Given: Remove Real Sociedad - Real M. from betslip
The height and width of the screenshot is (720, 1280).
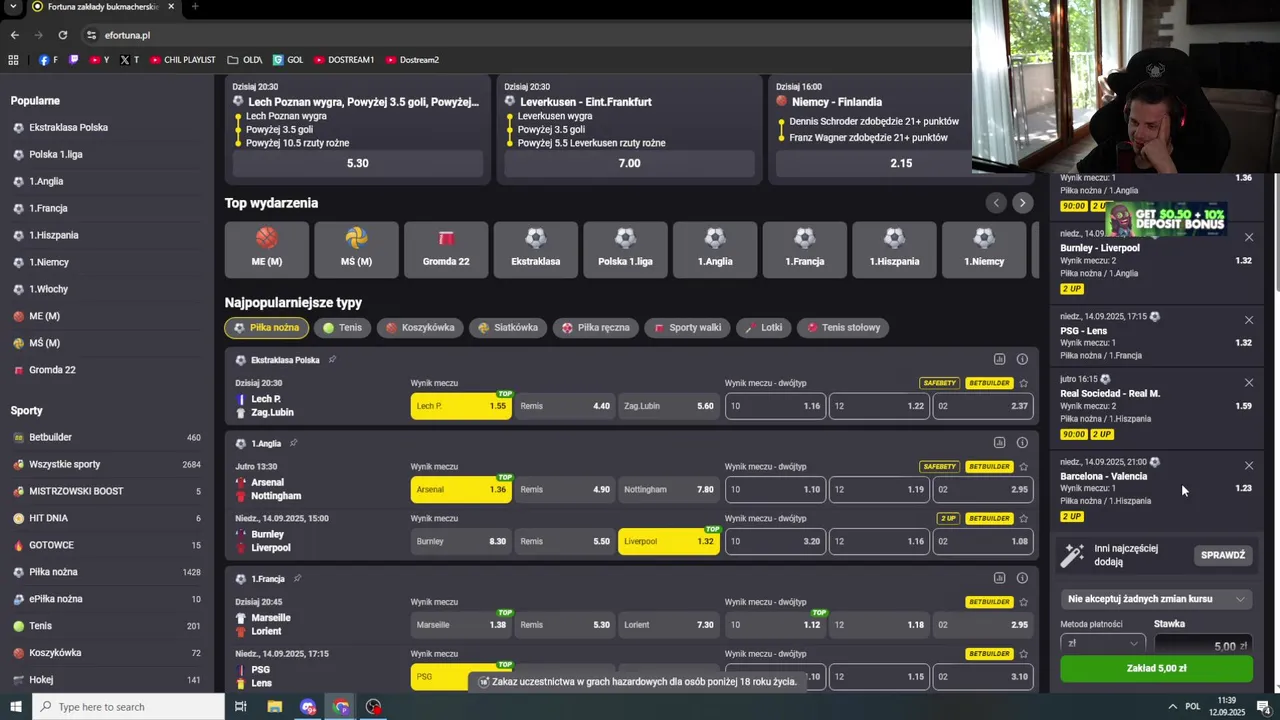Looking at the screenshot, I should tap(1249, 383).
